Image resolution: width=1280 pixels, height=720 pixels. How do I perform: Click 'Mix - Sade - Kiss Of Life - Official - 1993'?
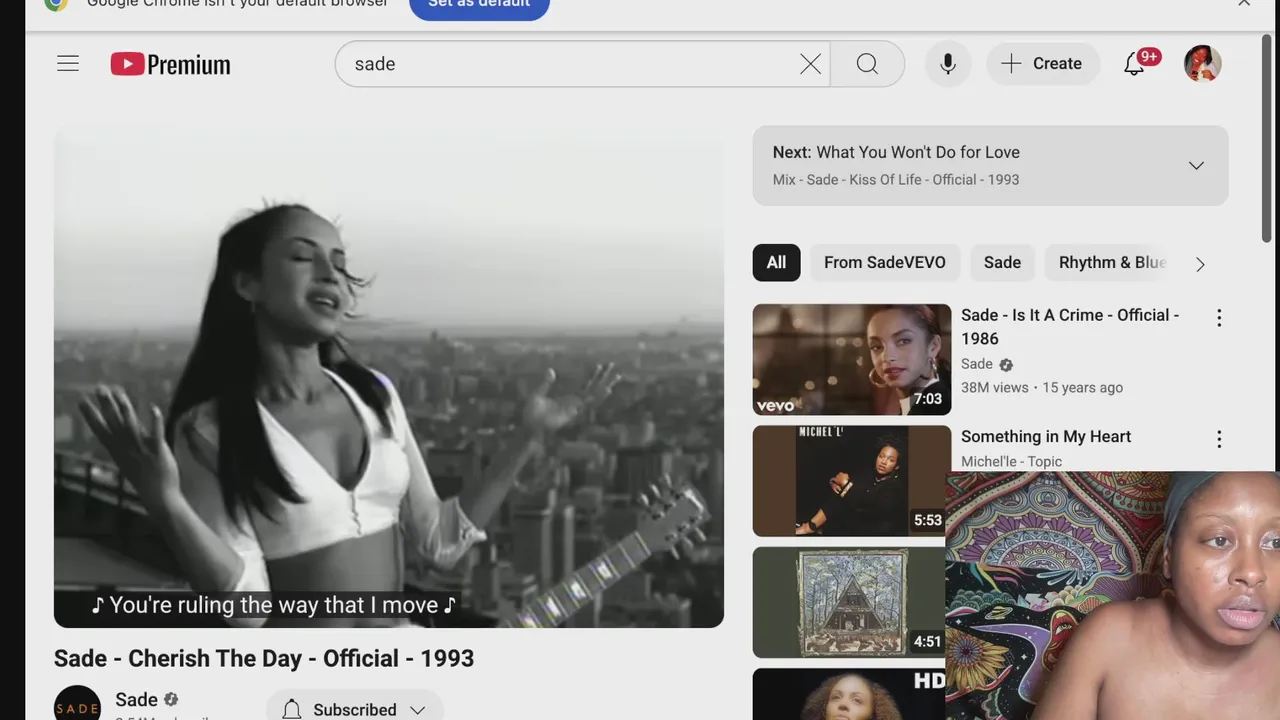pyautogui.click(x=896, y=180)
